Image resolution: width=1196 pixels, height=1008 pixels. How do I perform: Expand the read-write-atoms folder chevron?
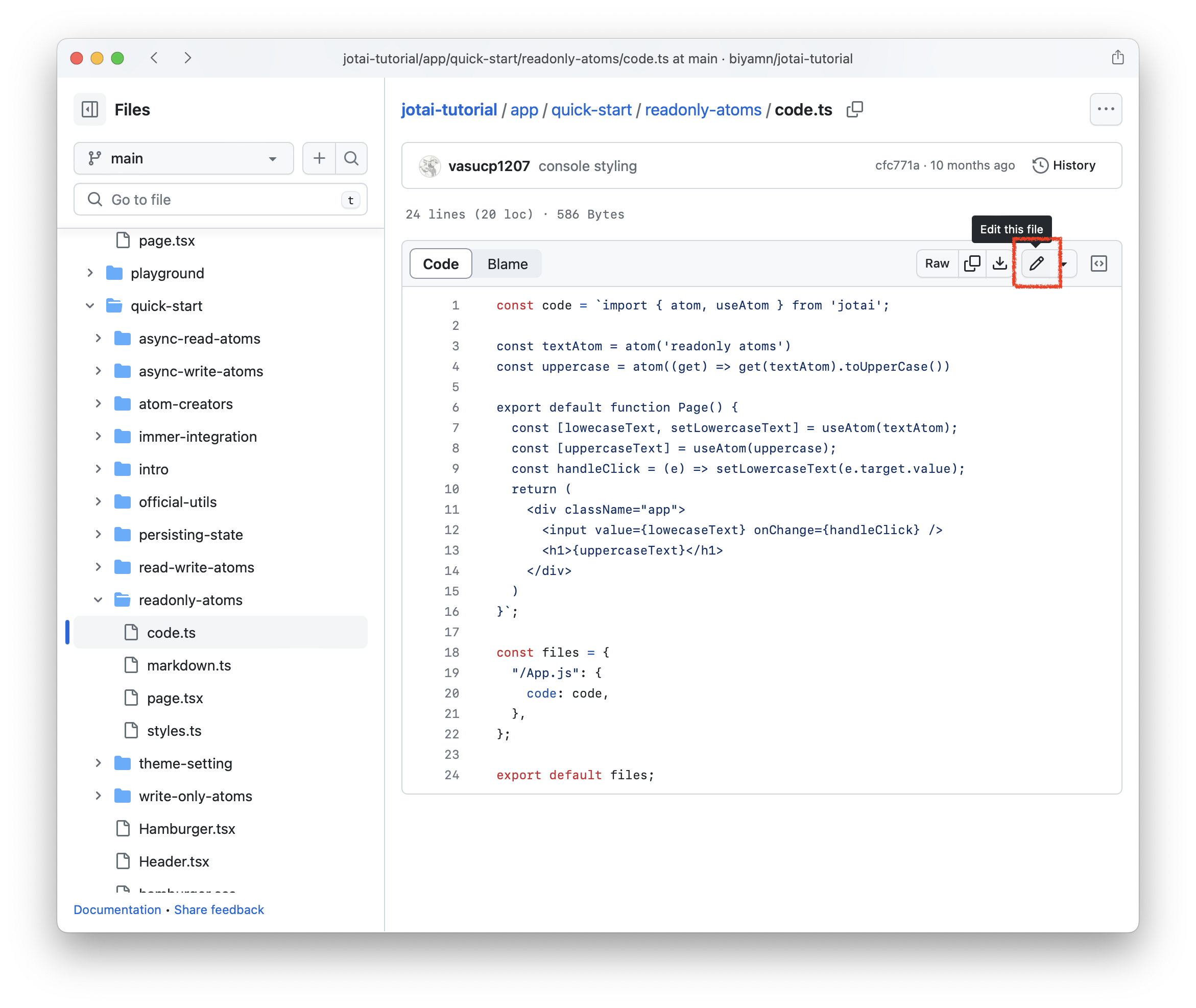98,567
